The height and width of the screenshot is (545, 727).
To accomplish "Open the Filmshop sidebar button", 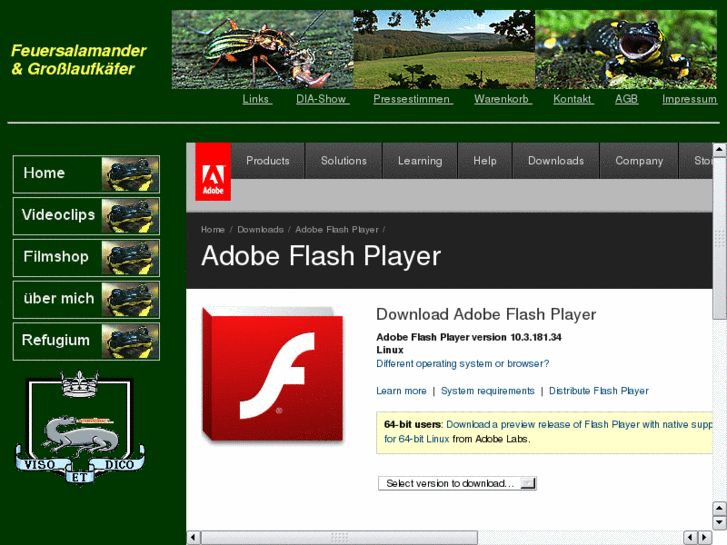I will 86,257.
